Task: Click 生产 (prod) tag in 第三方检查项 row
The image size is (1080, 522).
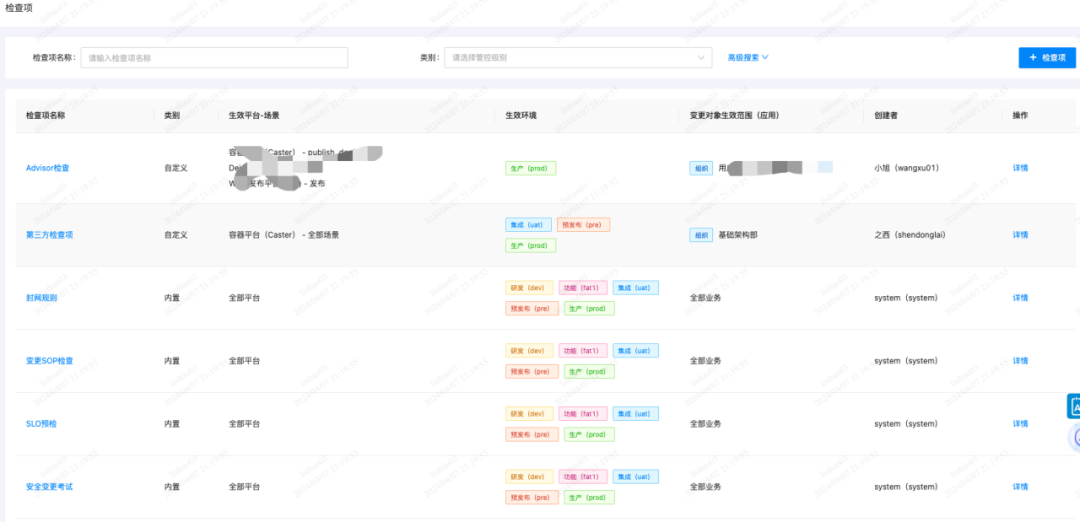Action: [x=530, y=245]
